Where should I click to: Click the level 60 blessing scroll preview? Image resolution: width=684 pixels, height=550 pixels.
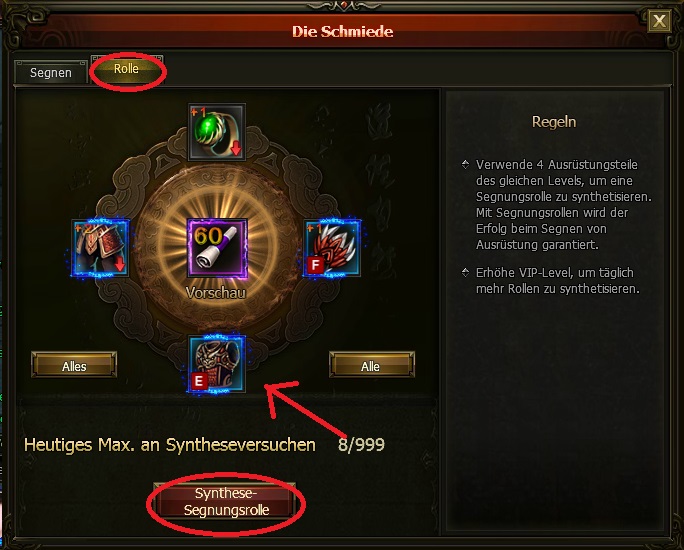[217, 248]
